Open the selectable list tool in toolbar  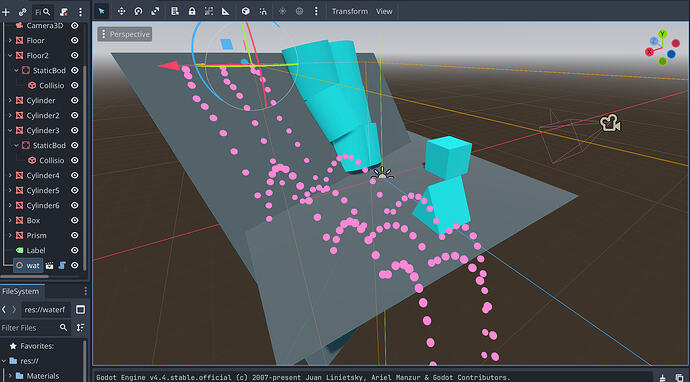pyautogui.click(x=175, y=11)
